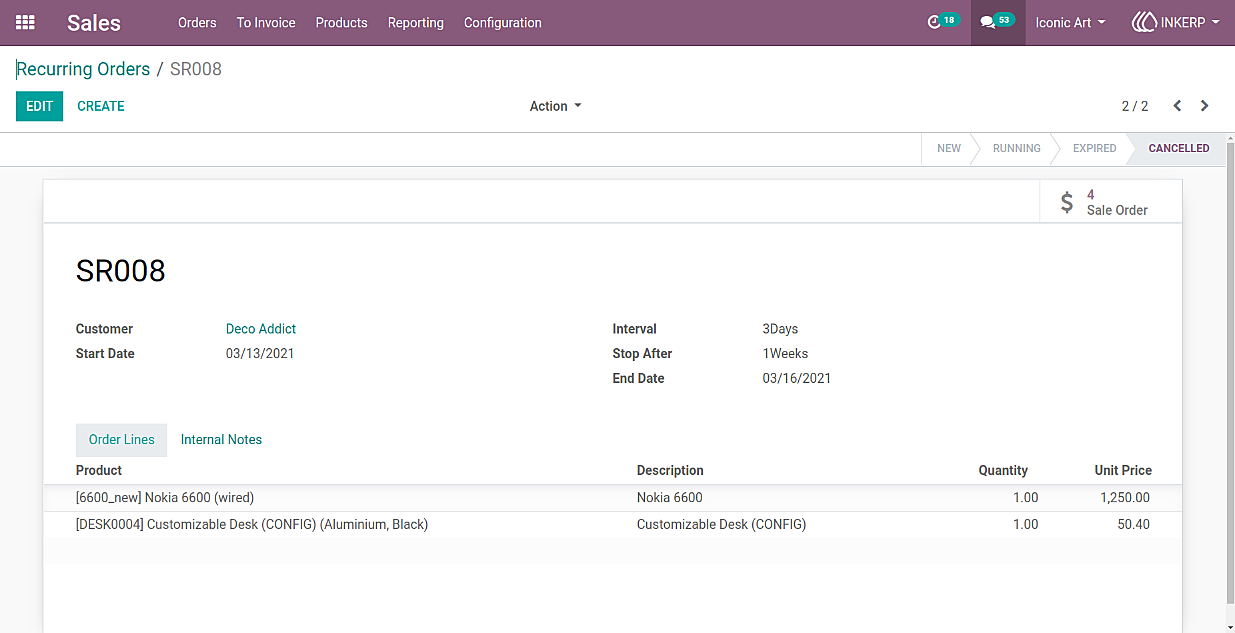Image resolution: width=1235 pixels, height=633 pixels.
Task: Open the 4 Sale Order dollar stat button
Action: tap(1111, 202)
